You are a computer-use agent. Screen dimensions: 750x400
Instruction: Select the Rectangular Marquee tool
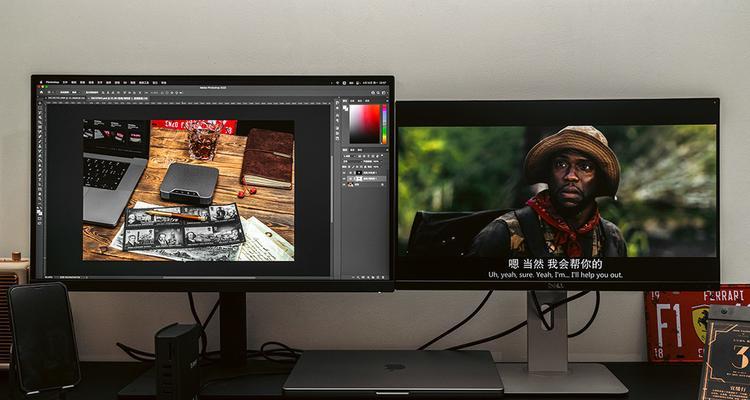point(40,107)
